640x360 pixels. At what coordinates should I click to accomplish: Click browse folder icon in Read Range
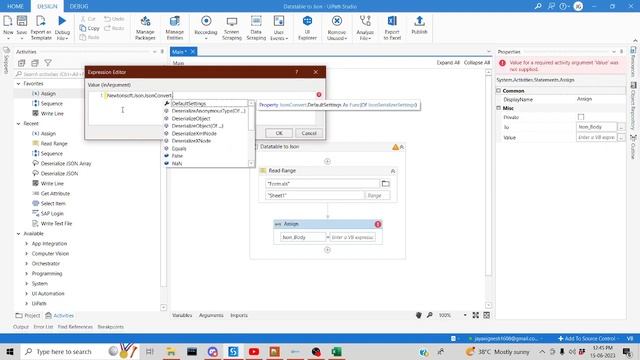pyautogui.click(x=385, y=184)
